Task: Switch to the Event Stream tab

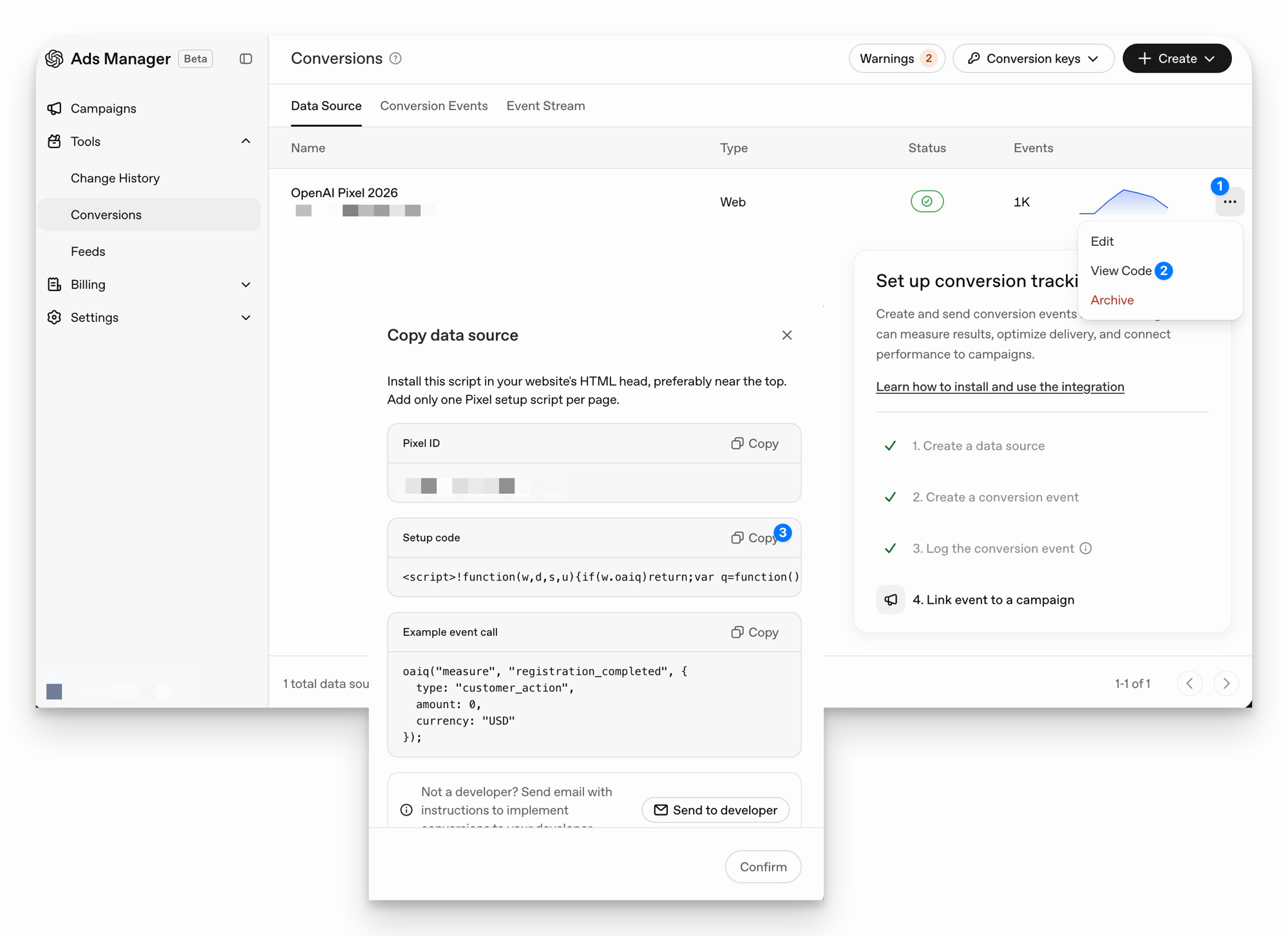Action: 545,106
